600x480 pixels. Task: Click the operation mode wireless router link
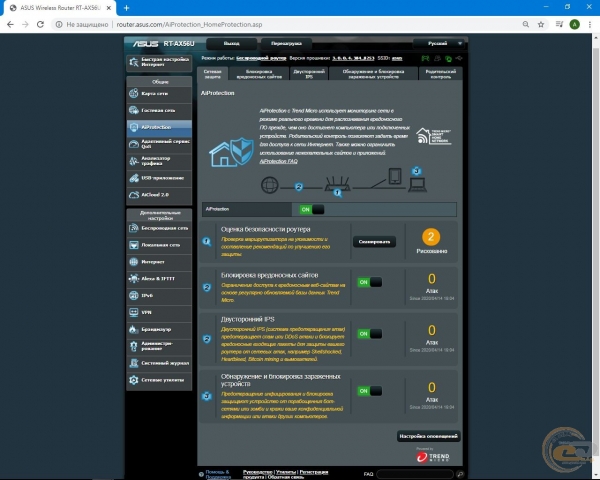[x=261, y=58]
